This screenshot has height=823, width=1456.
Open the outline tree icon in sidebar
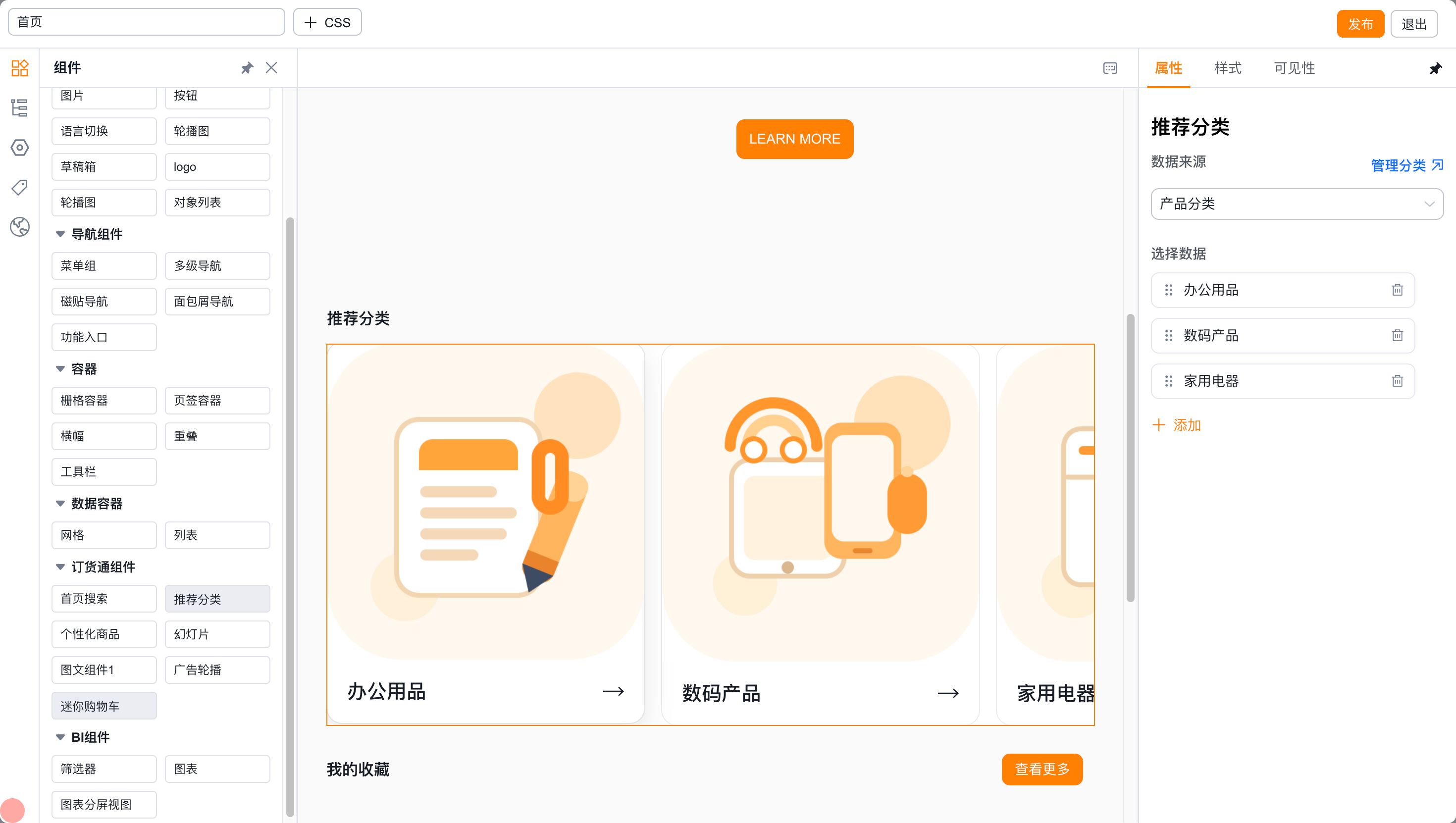(20, 107)
